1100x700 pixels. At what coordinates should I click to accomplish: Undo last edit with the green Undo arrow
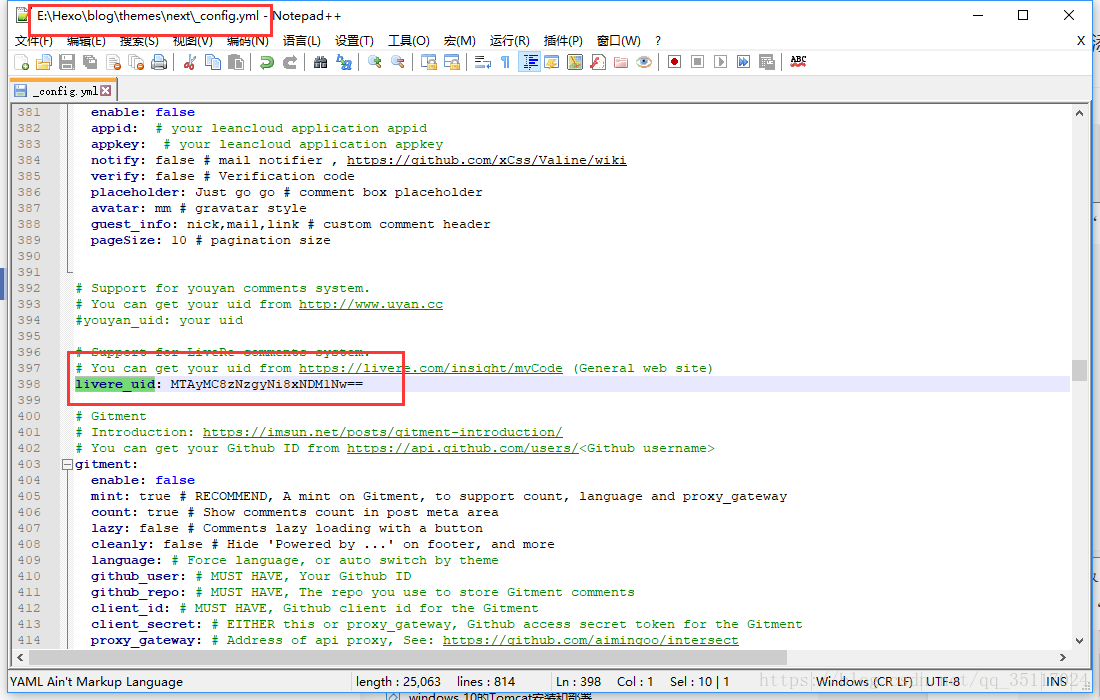pos(267,62)
